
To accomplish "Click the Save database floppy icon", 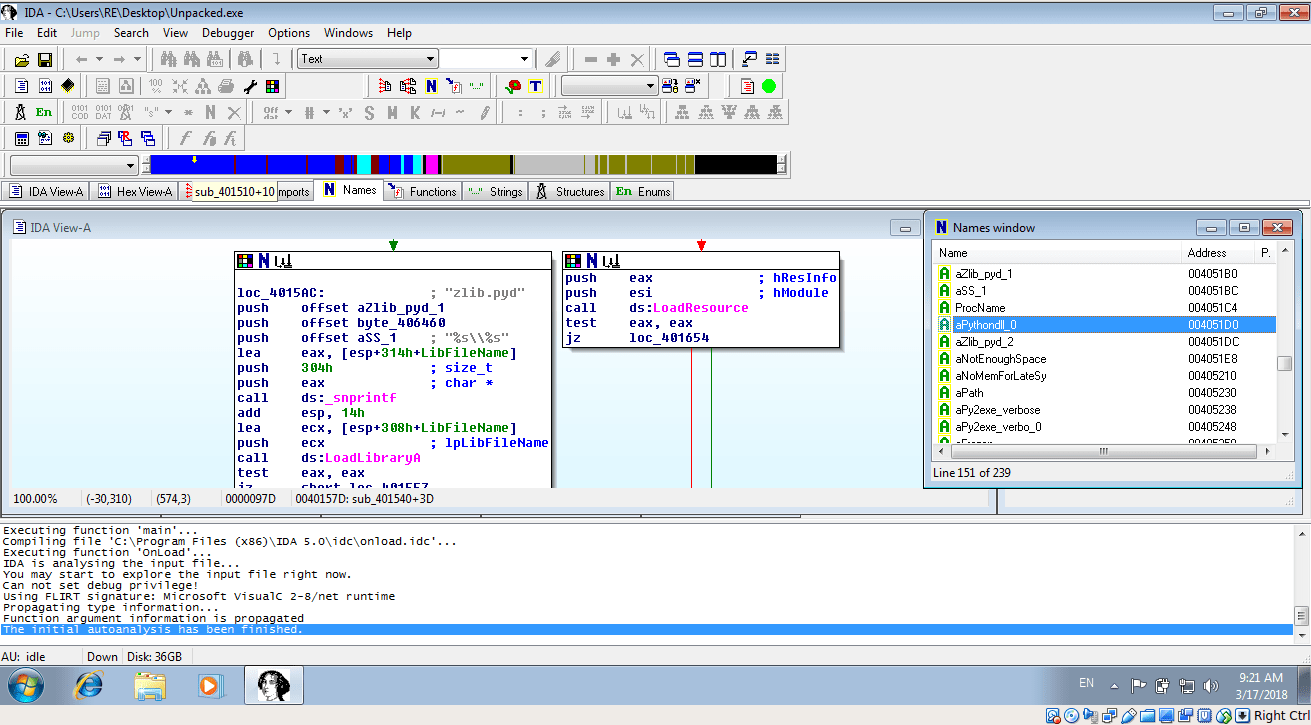I will click(44, 60).
